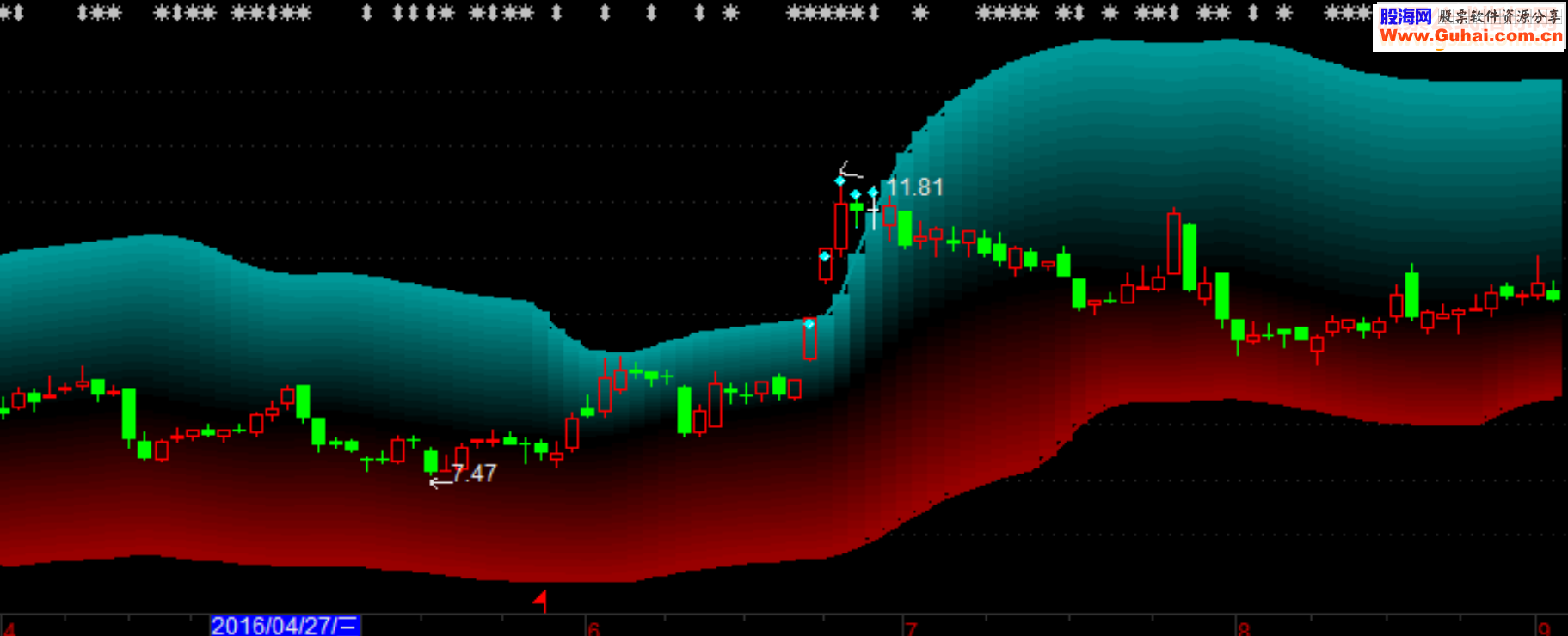Click the red triangle marker above the time axis

pos(541,599)
